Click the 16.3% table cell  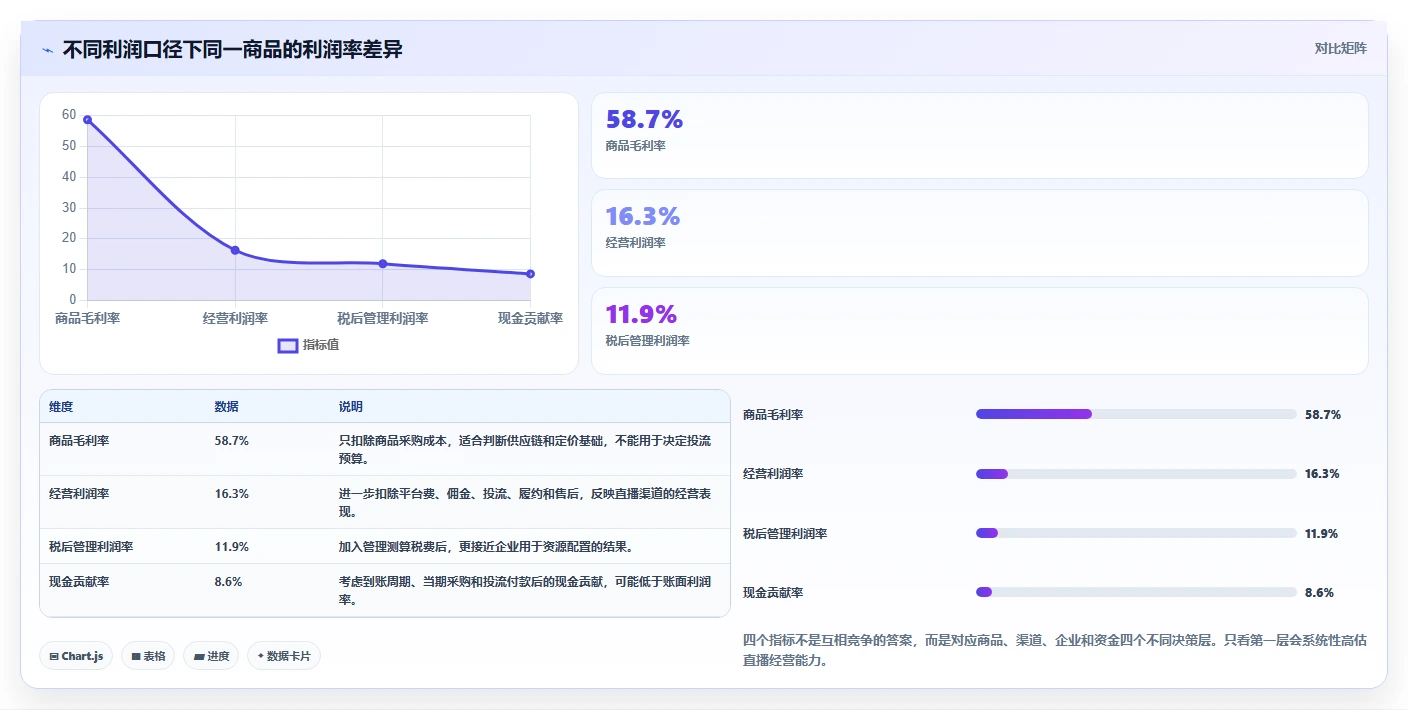pyautogui.click(x=231, y=494)
